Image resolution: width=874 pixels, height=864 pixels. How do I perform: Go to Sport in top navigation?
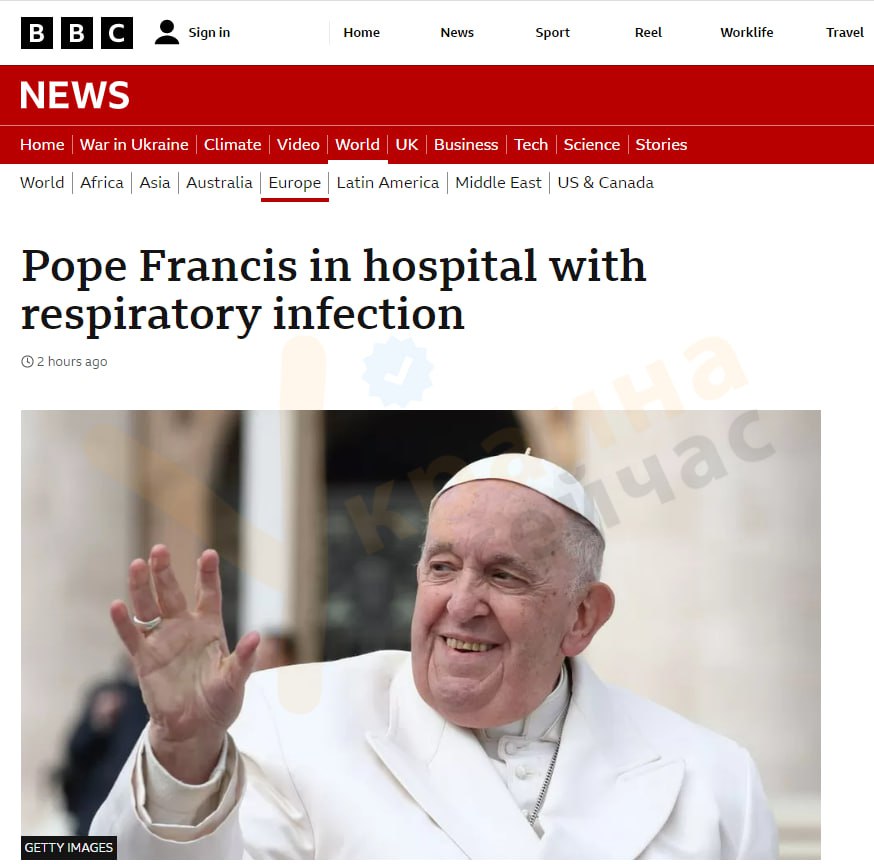pyautogui.click(x=552, y=32)
